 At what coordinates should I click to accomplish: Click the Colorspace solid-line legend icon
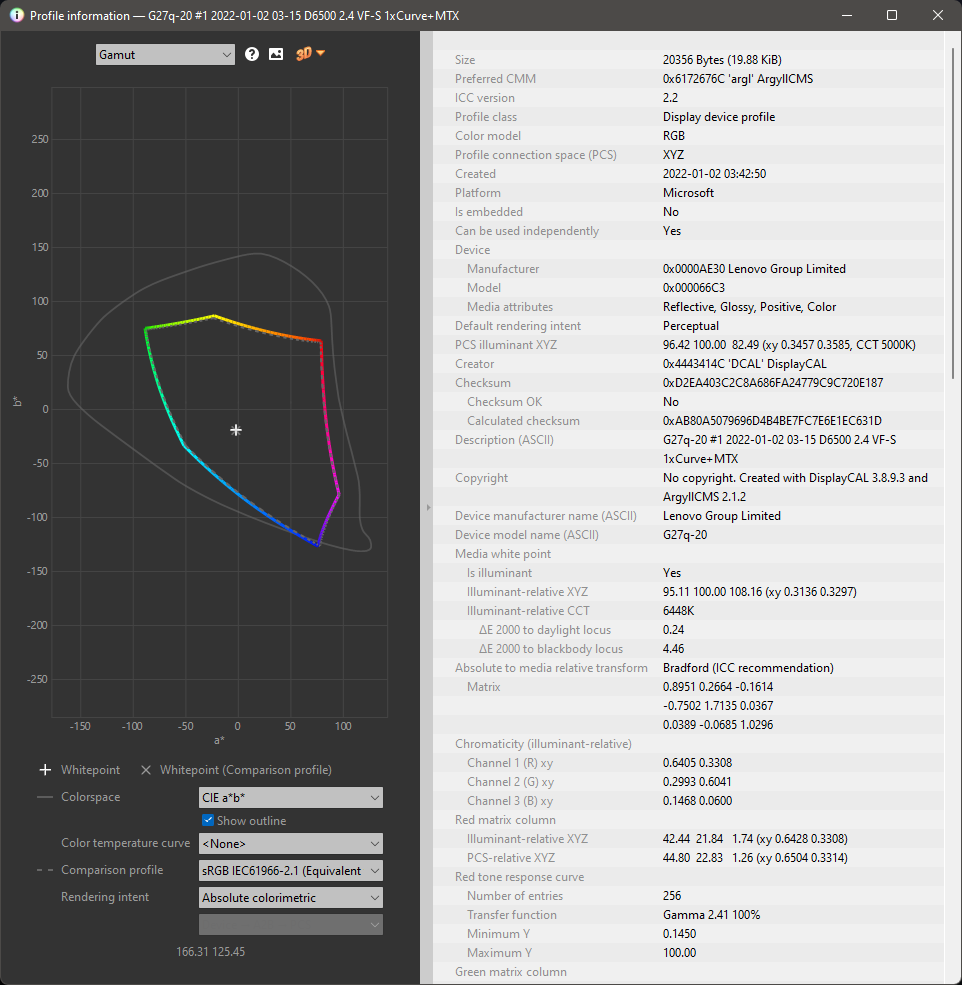point(45,796)
